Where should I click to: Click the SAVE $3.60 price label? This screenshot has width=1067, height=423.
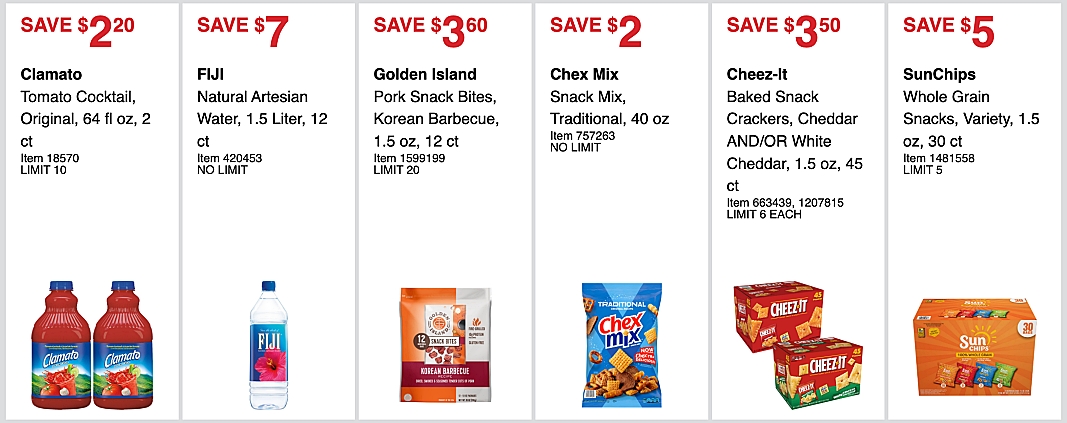point(431,30)
